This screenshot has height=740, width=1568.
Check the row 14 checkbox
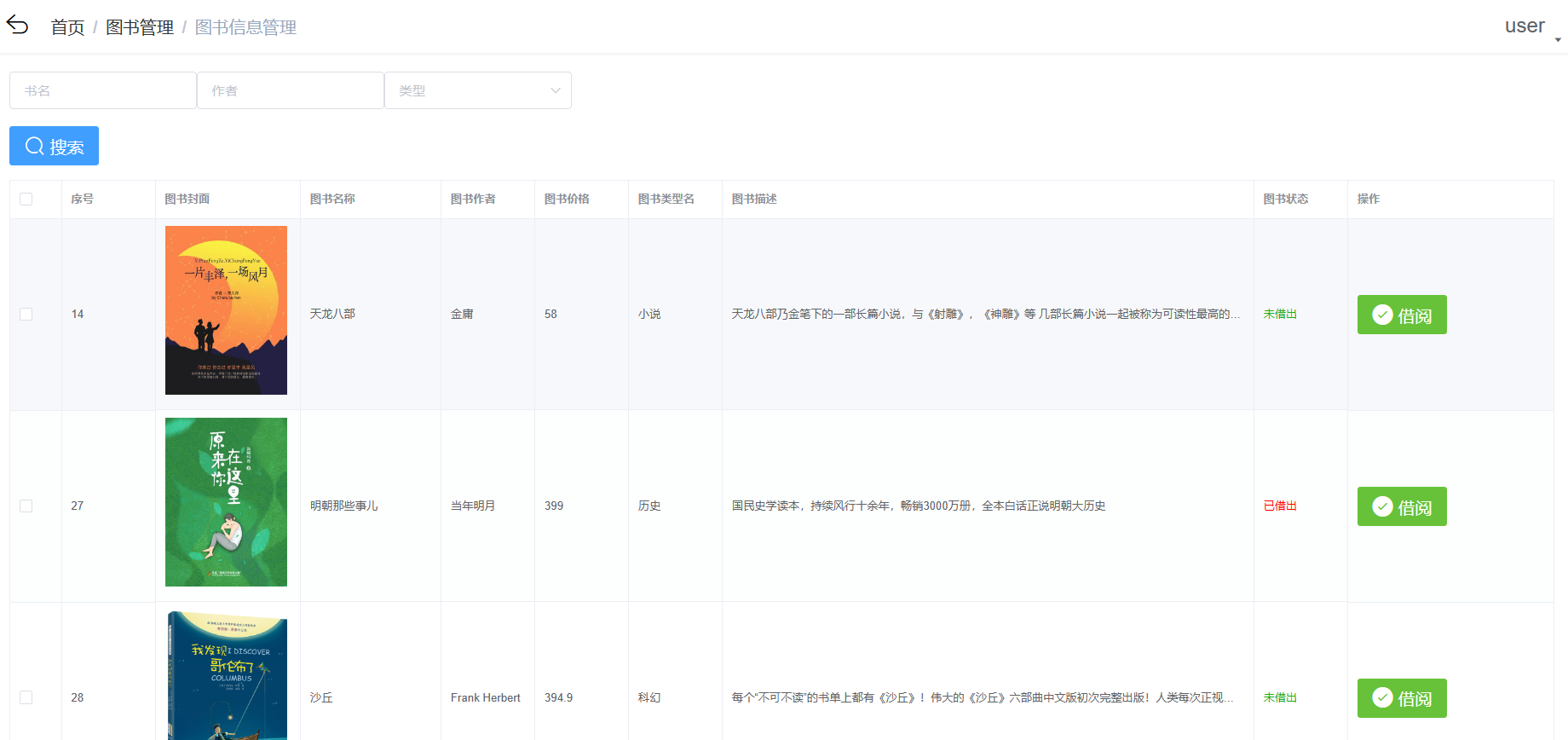pos(26,315)
